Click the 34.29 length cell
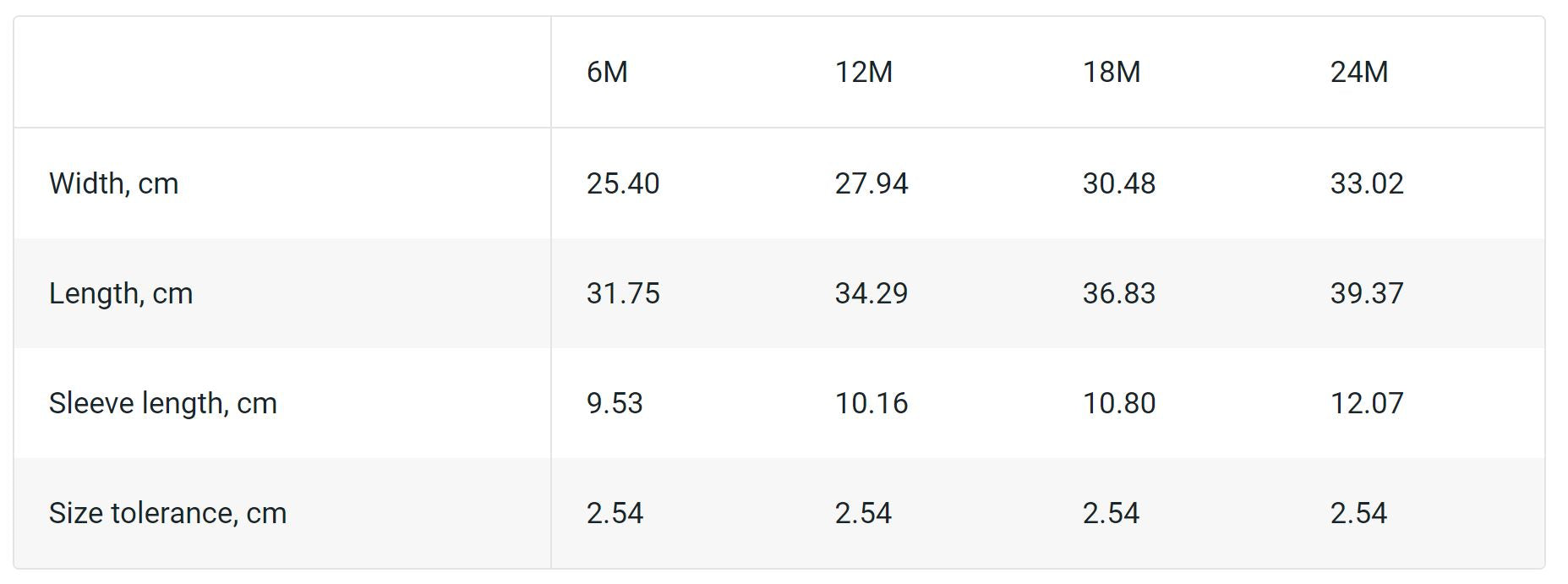 click(871, 294)
